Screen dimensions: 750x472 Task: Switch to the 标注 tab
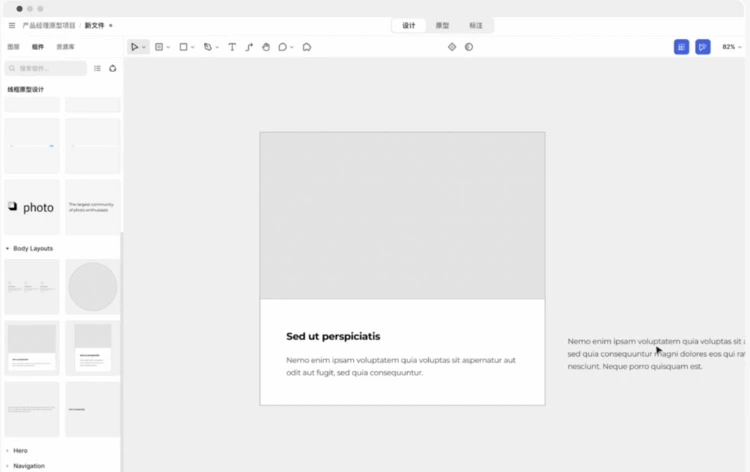point(476,25)
